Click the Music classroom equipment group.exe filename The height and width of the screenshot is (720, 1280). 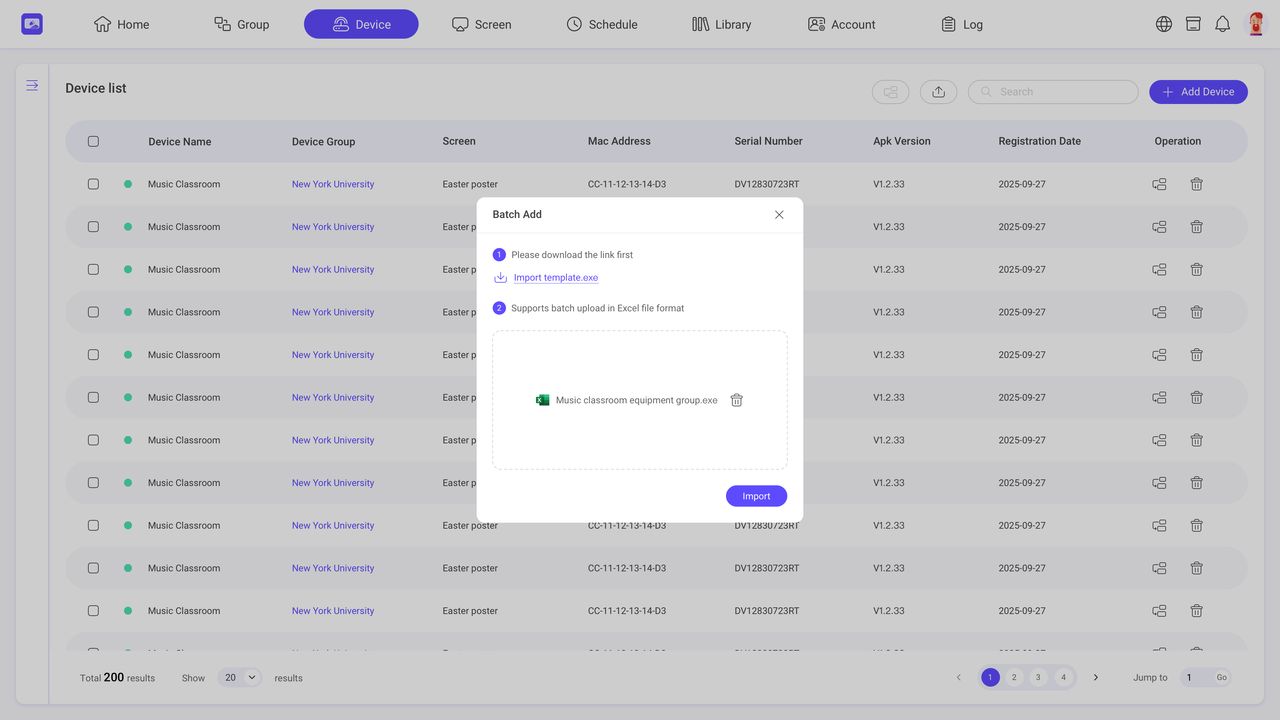(x=636, y=400)
